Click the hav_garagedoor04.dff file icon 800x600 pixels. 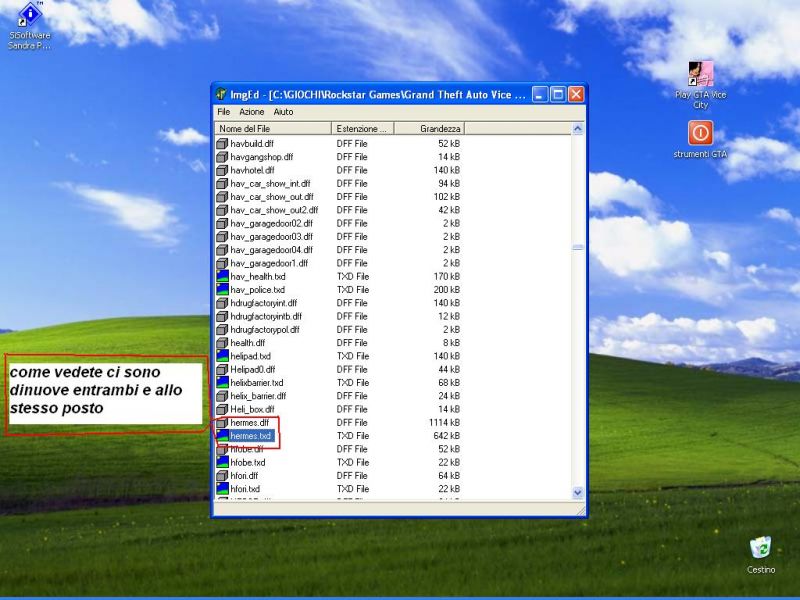tap(222, 250)
